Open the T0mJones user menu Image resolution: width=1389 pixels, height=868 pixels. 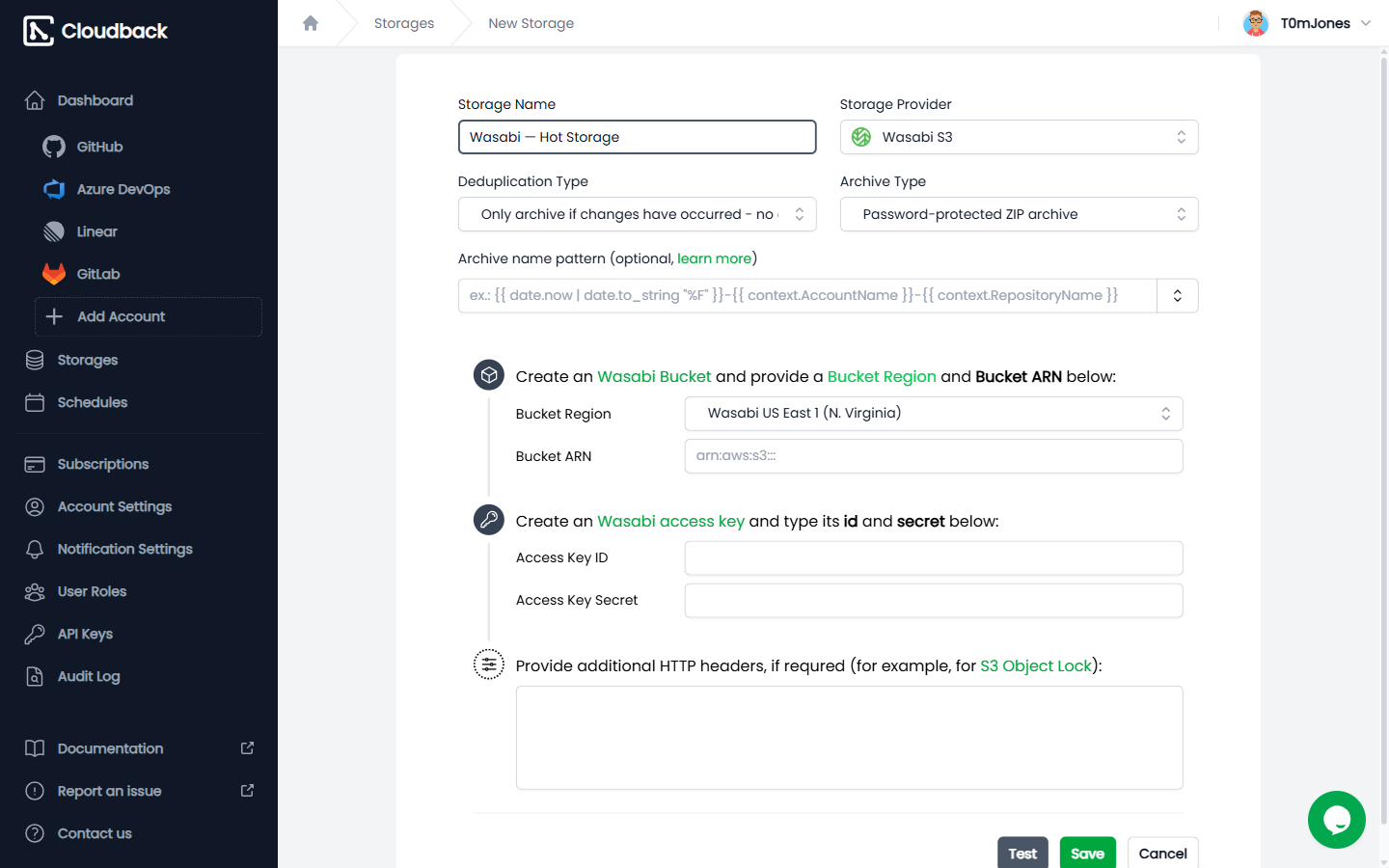point(1307,23)
